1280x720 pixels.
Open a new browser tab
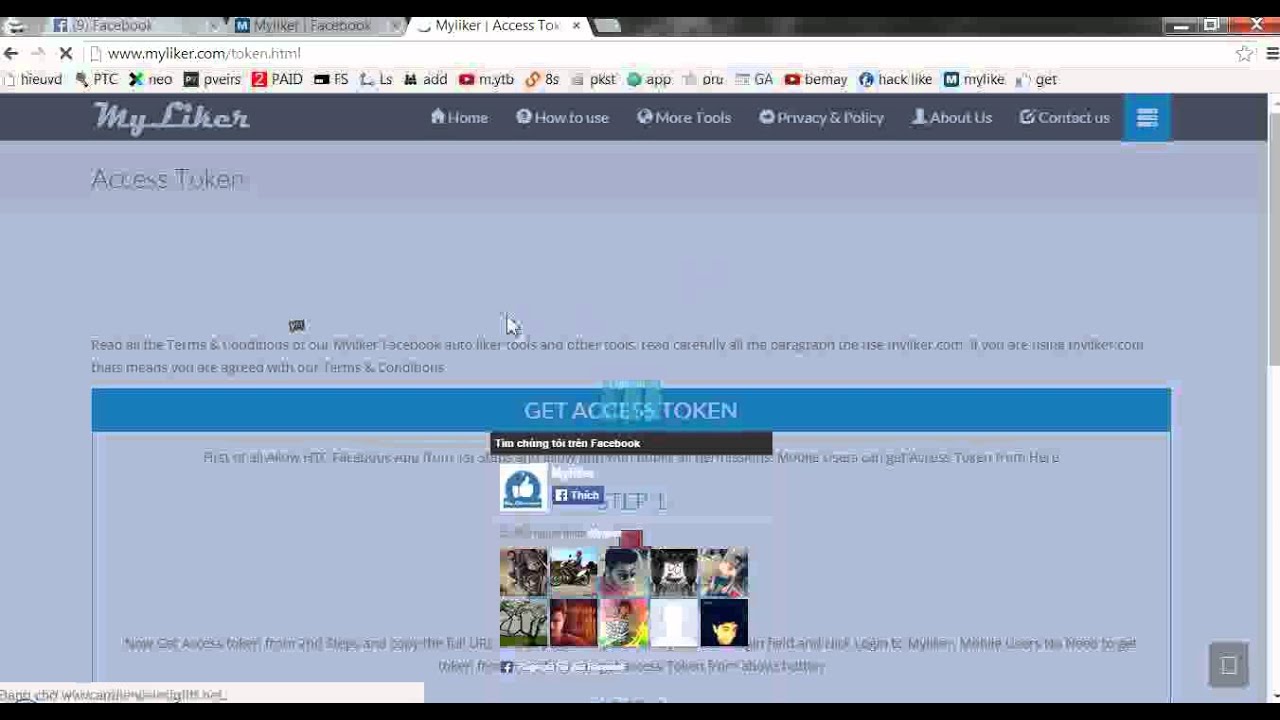coord(608,26)
